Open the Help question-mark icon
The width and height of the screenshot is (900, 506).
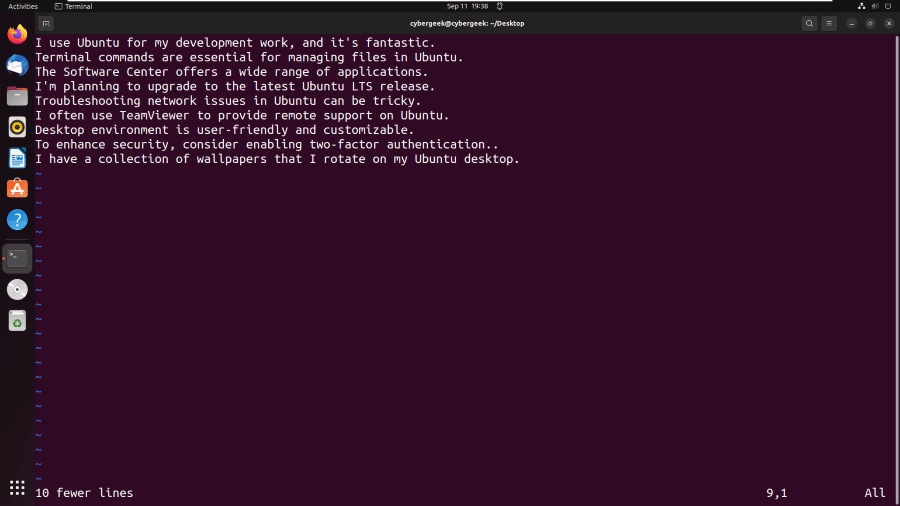click(x=17, y=219)
